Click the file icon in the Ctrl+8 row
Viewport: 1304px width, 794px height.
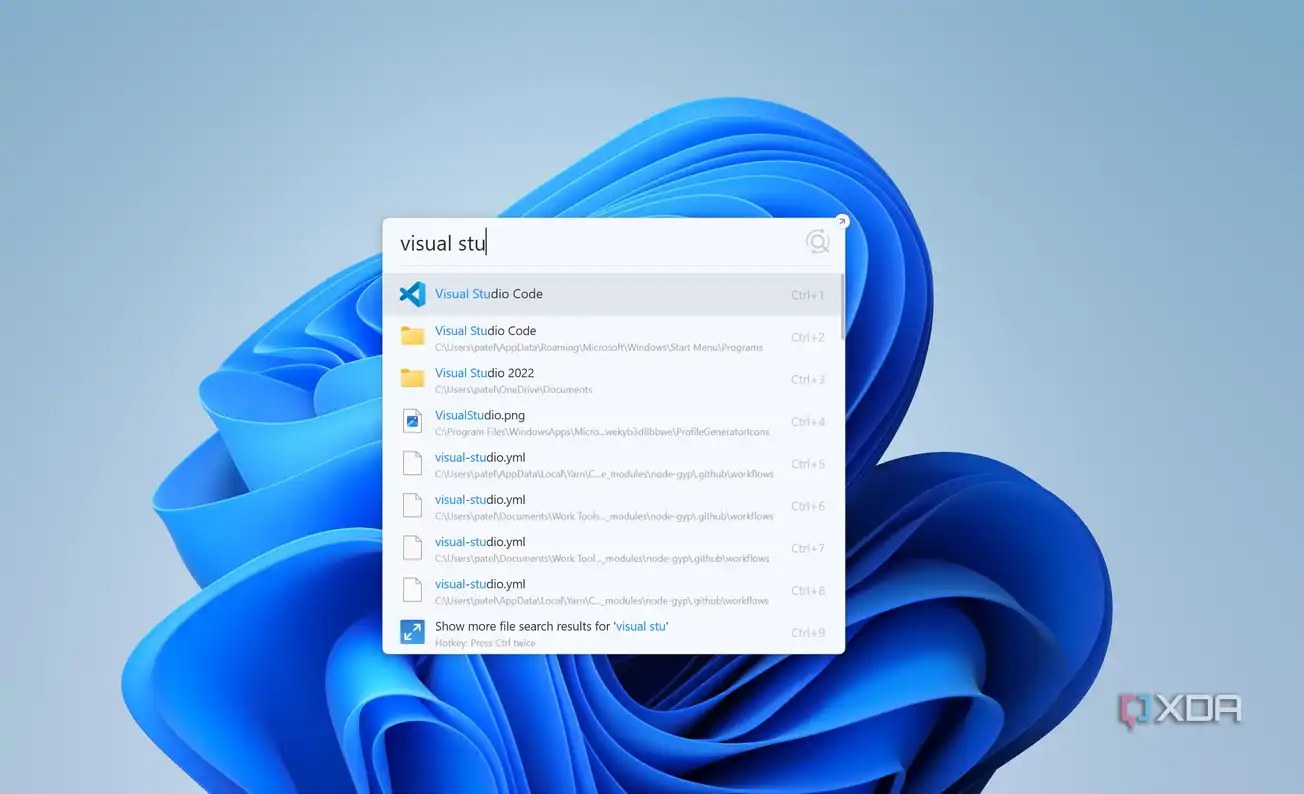point(412,590)
